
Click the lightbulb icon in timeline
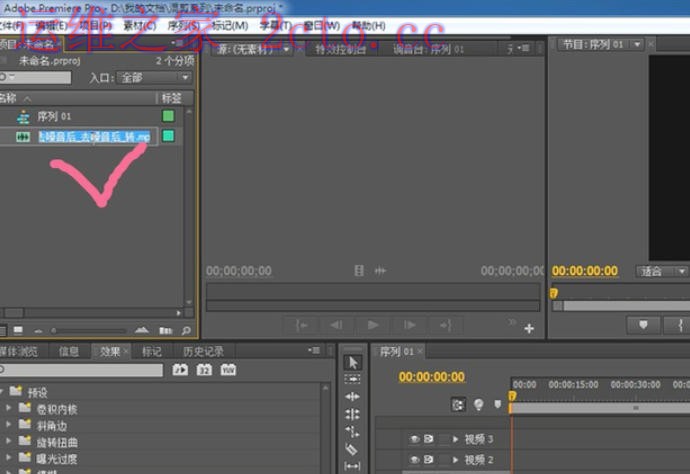pos(478,404)
